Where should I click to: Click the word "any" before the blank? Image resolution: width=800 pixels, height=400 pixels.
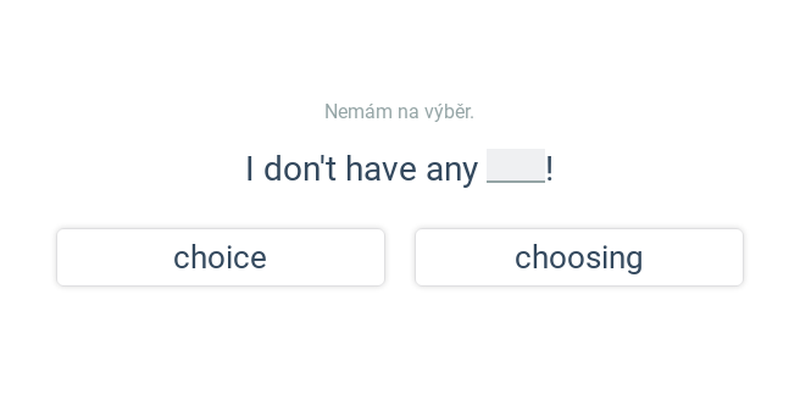coord(452,169)
